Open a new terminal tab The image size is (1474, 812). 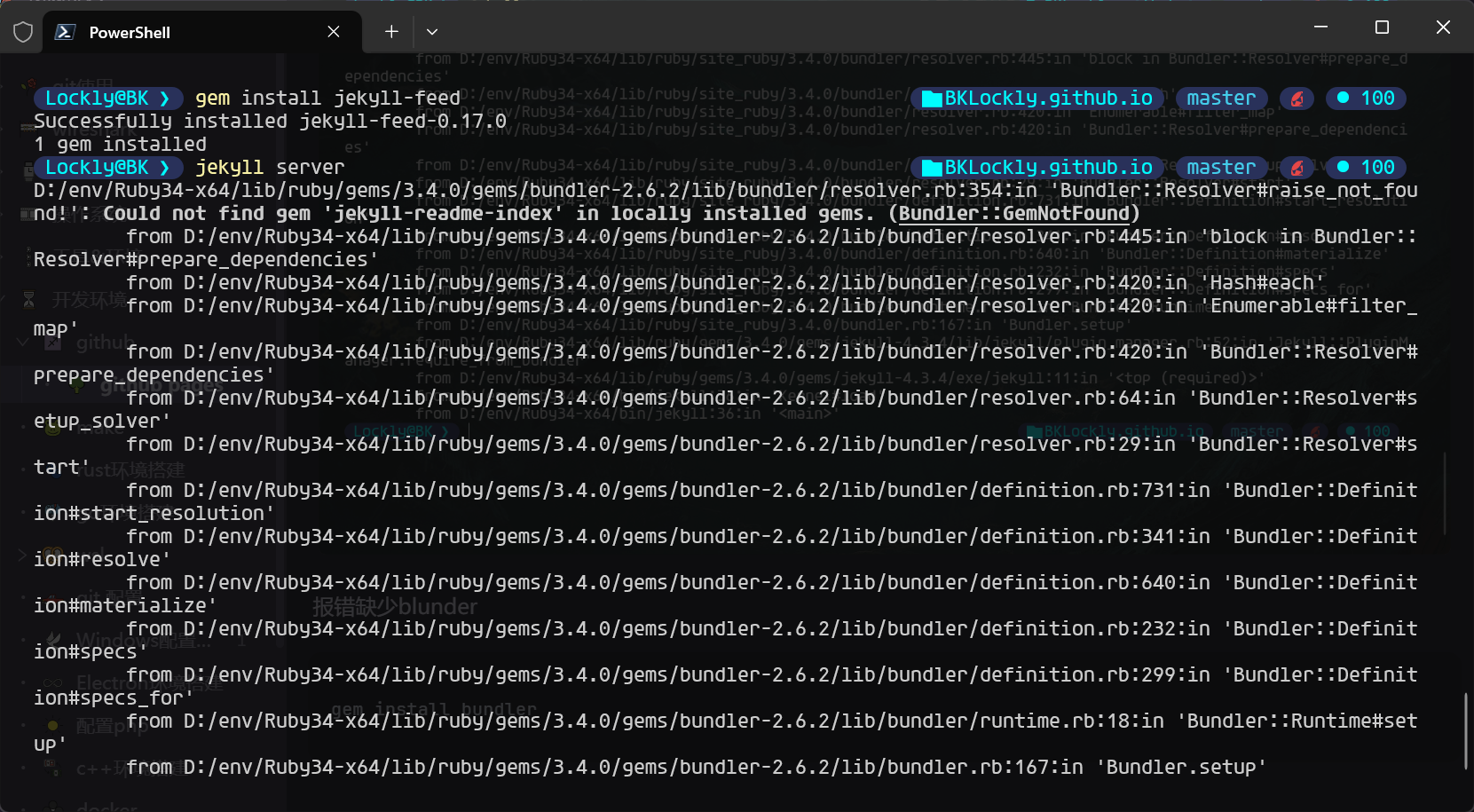tap(391, 32)
